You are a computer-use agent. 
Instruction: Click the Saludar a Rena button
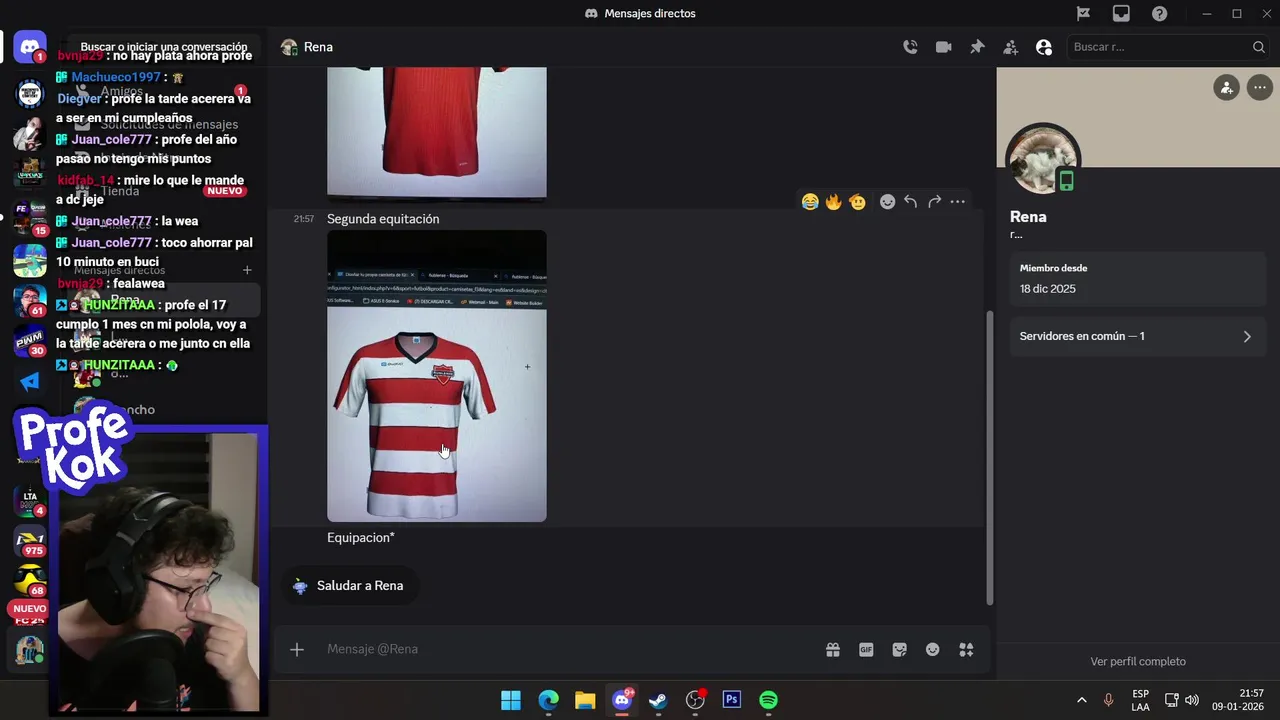pos(348,586)
